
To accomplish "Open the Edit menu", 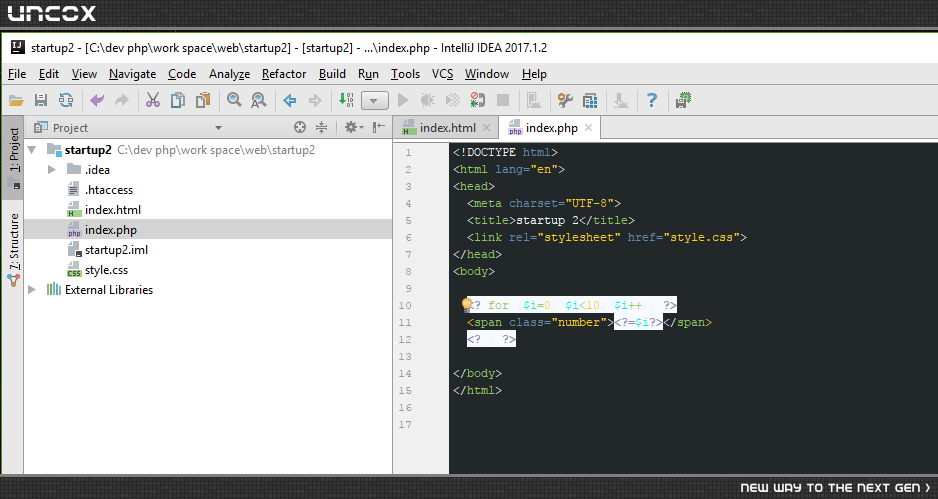I will point(49,74).
